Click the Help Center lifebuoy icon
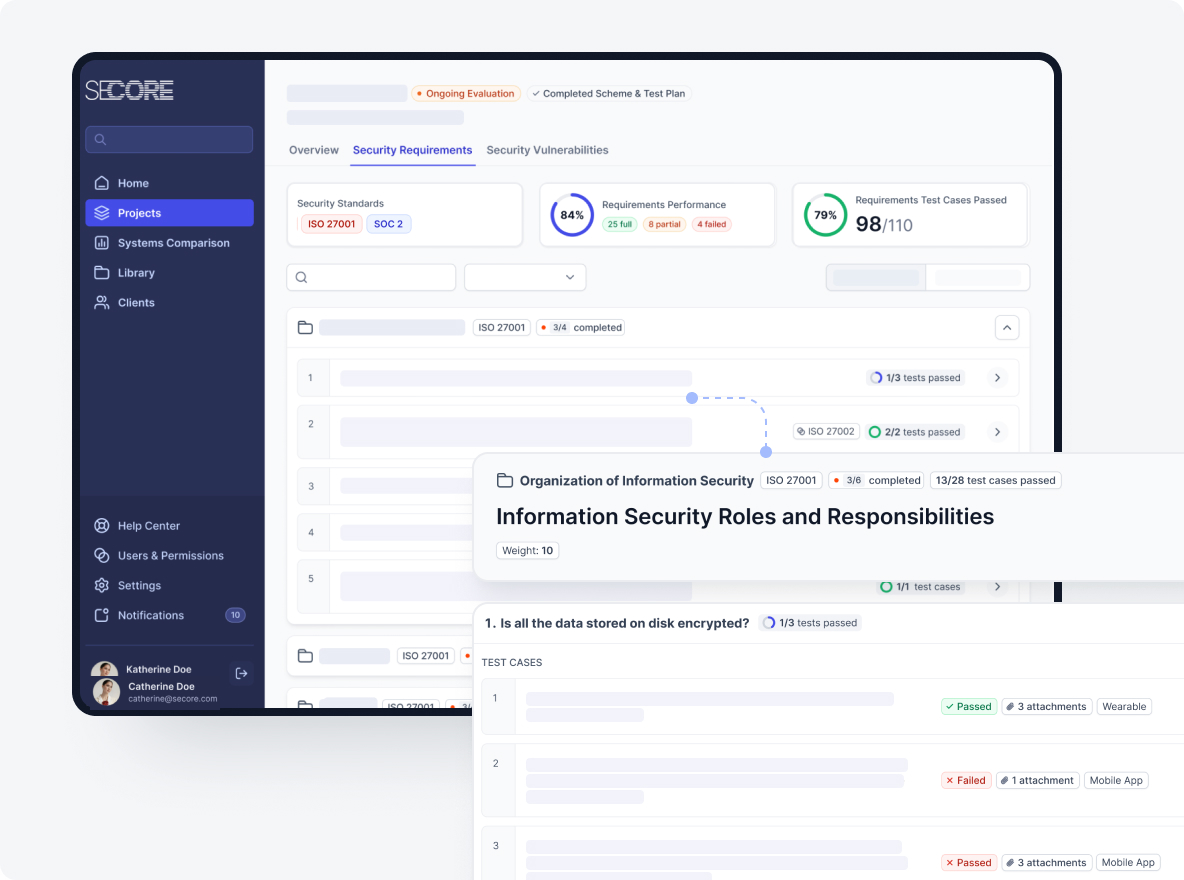The image size is (1184, 880). [x=101, y=526]
